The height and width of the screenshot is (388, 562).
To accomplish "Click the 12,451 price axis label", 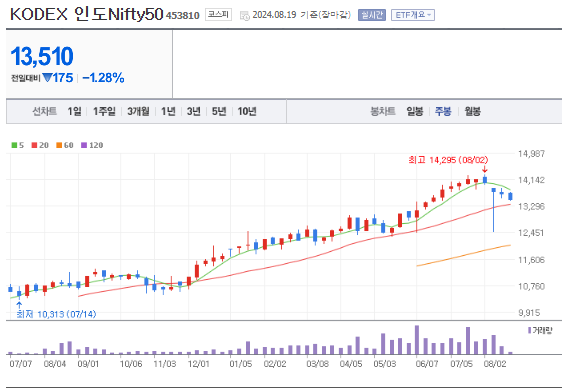I will (531, 233).
